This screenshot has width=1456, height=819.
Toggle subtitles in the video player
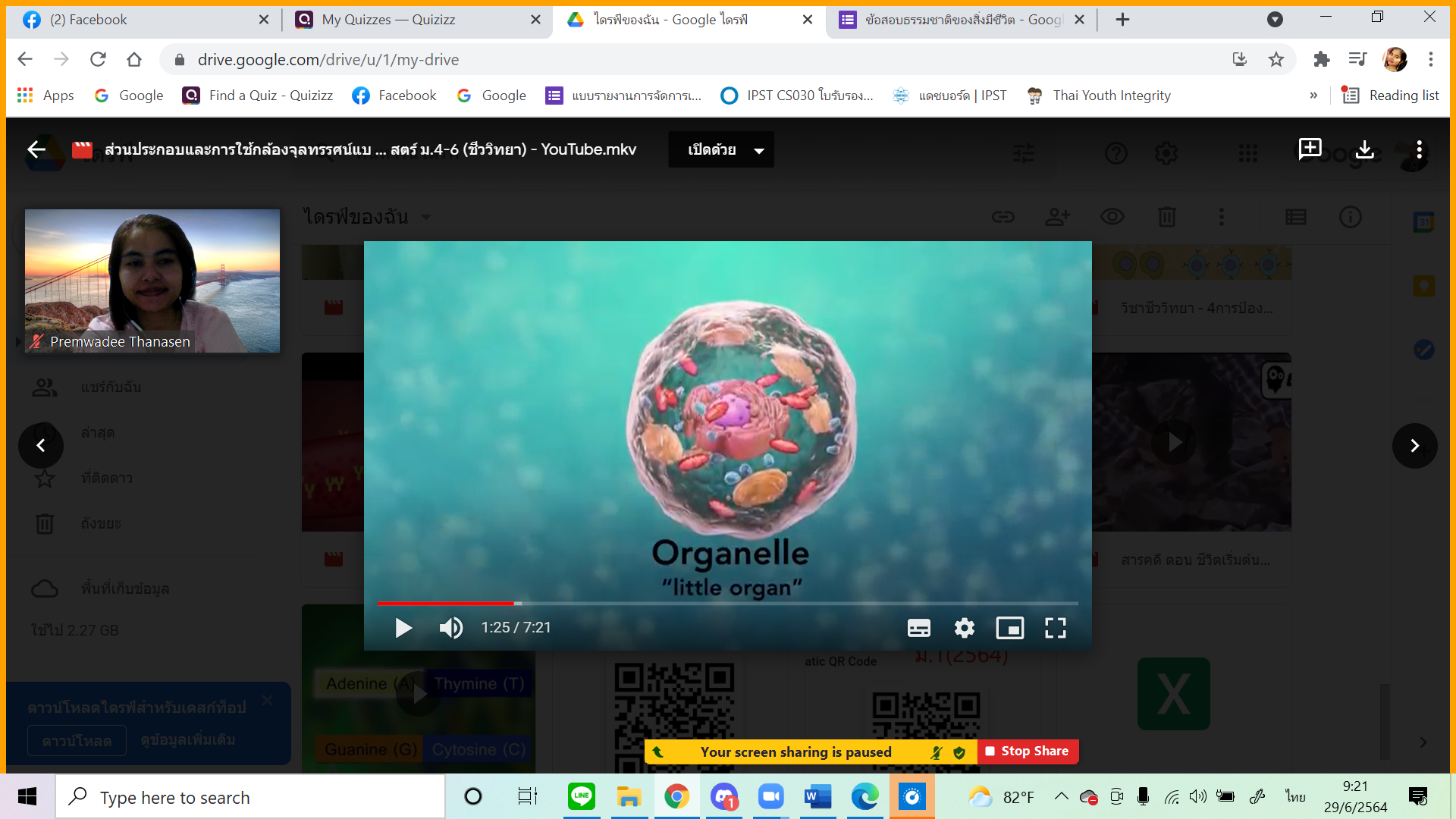[x=919, y=628]
